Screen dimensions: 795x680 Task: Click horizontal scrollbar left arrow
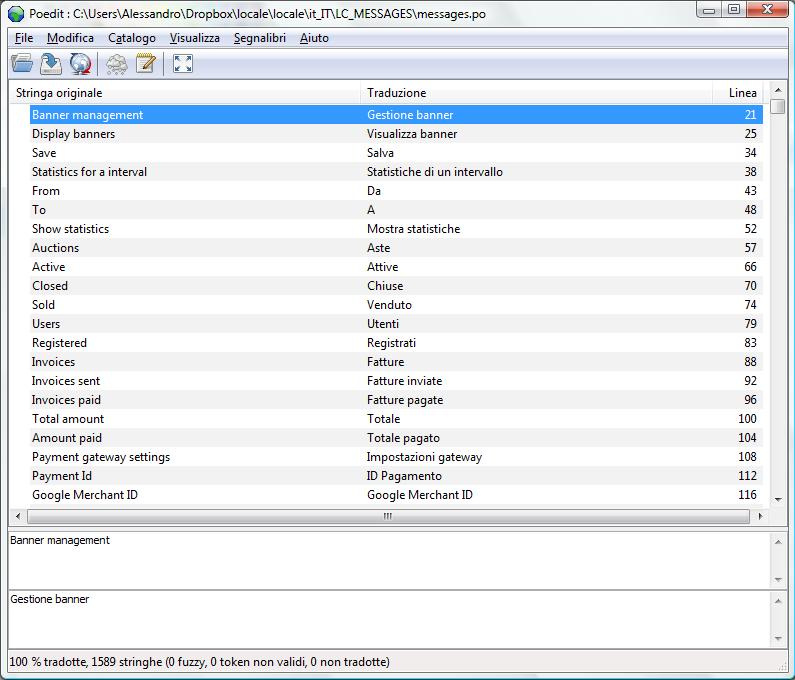pyautogui.click(x=18, y=516)
